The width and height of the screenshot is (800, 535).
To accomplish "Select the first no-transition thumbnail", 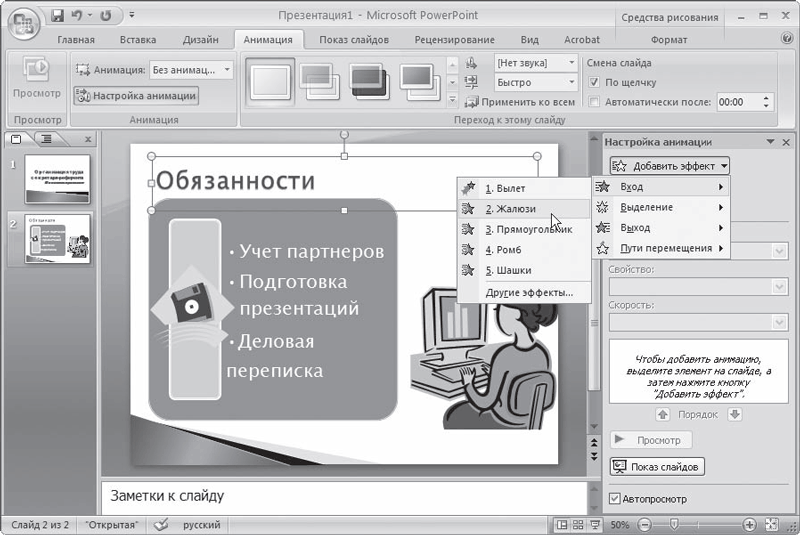I will click(x=270, y=82).
